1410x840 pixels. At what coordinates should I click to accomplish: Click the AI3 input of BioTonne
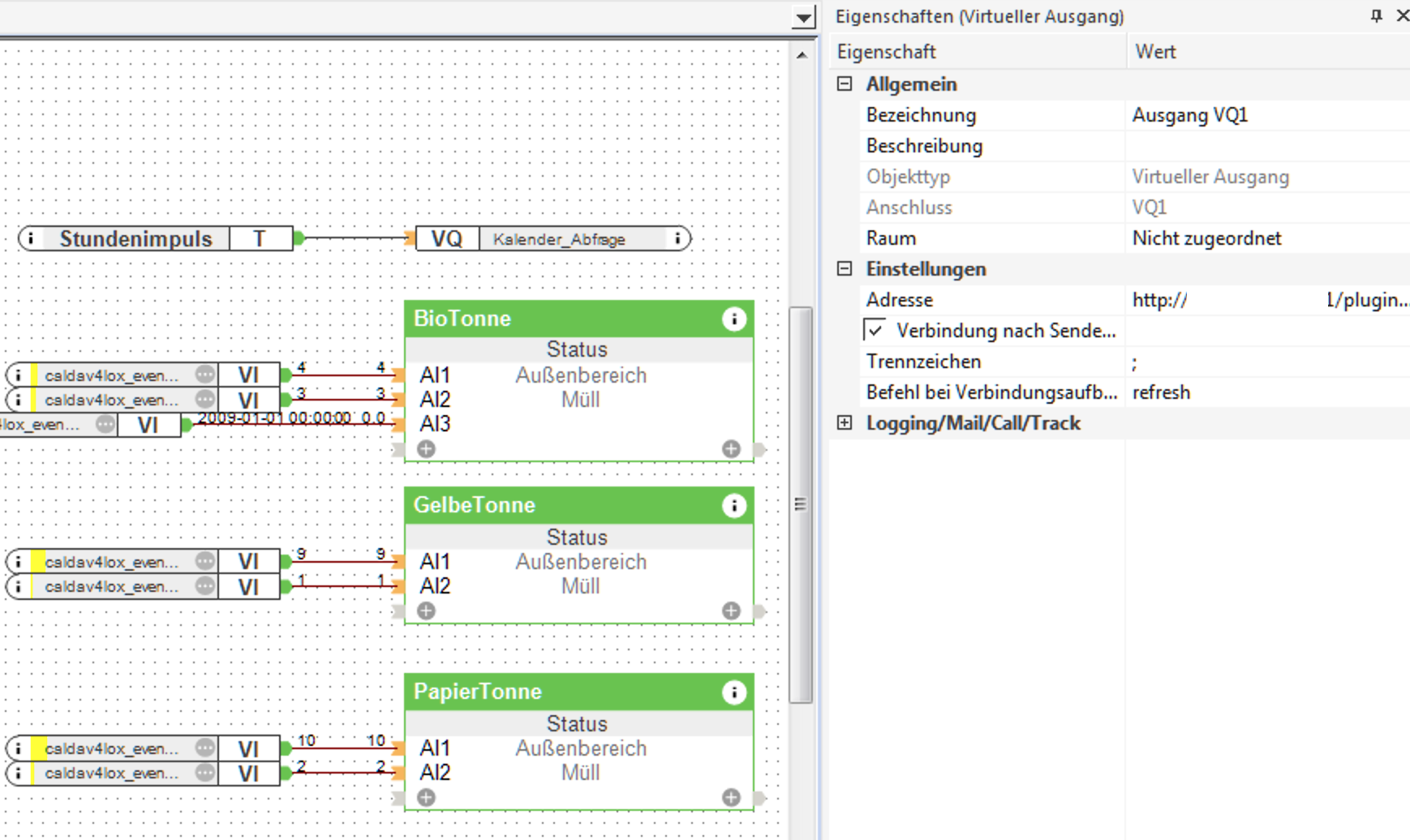click(435, 424)
